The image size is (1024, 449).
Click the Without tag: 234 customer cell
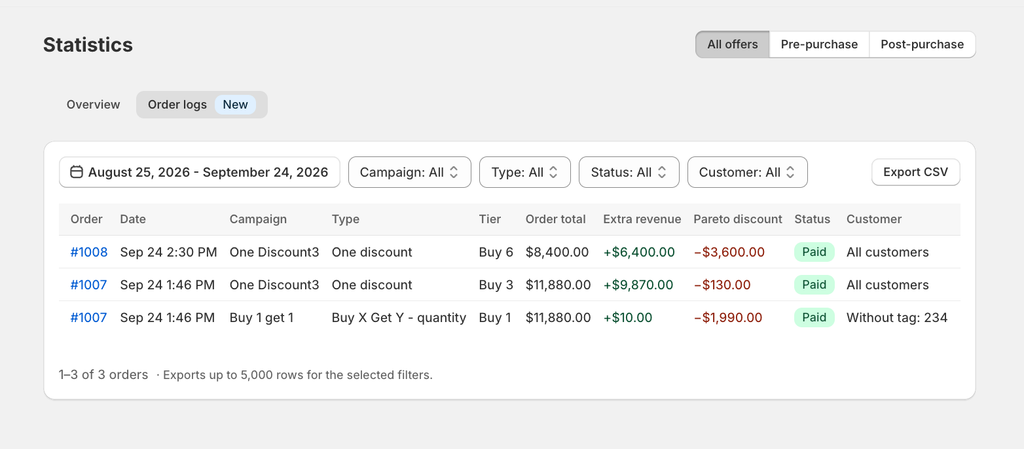coord(897,318)
